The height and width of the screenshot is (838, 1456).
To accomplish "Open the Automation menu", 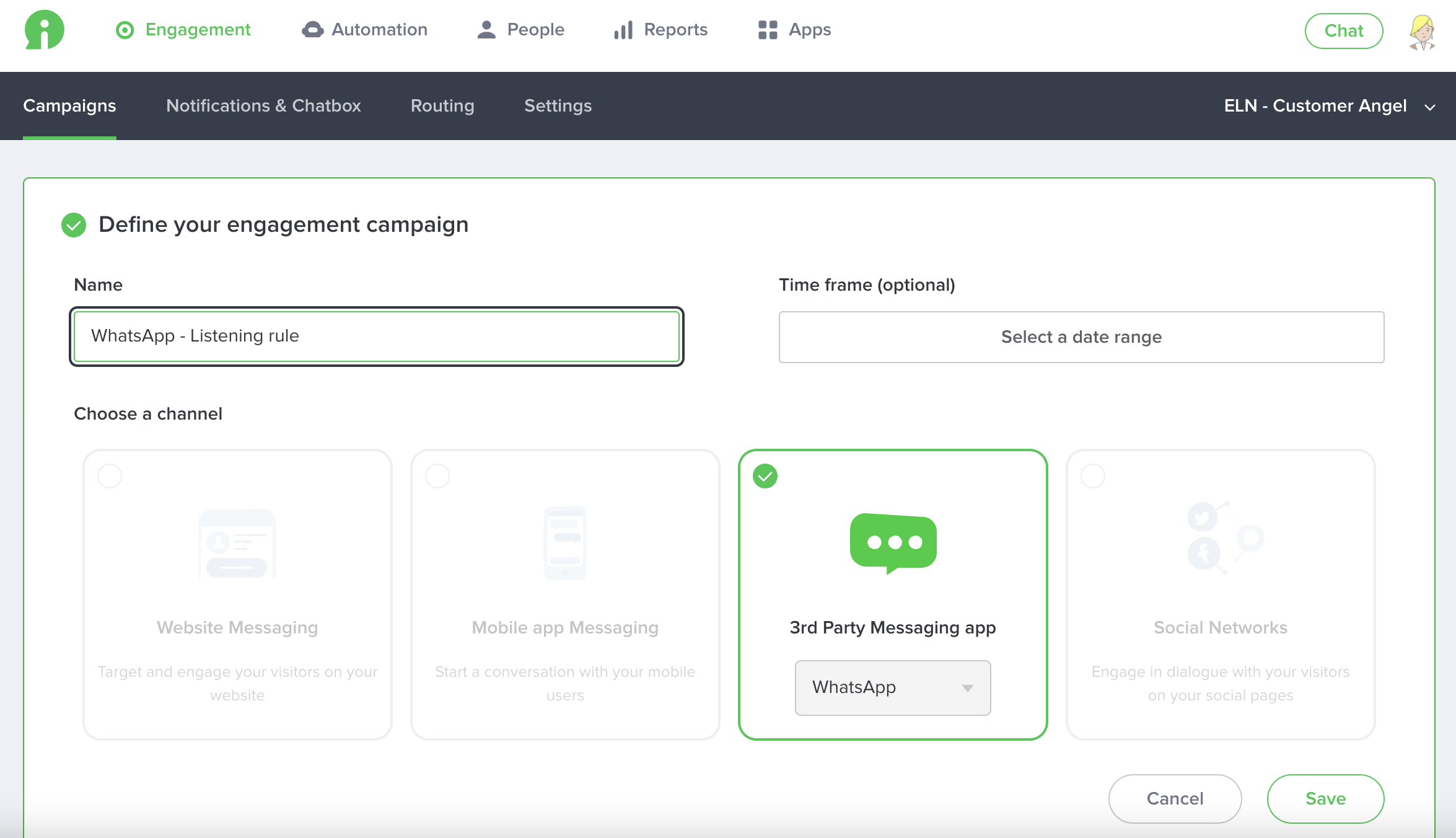I will tap(365, 30).
